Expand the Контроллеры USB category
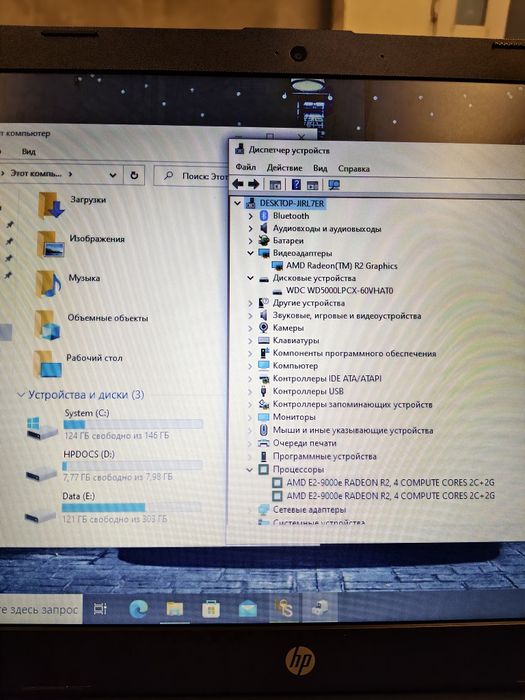Viewport: 525px width, 700px height. [250, 392]
